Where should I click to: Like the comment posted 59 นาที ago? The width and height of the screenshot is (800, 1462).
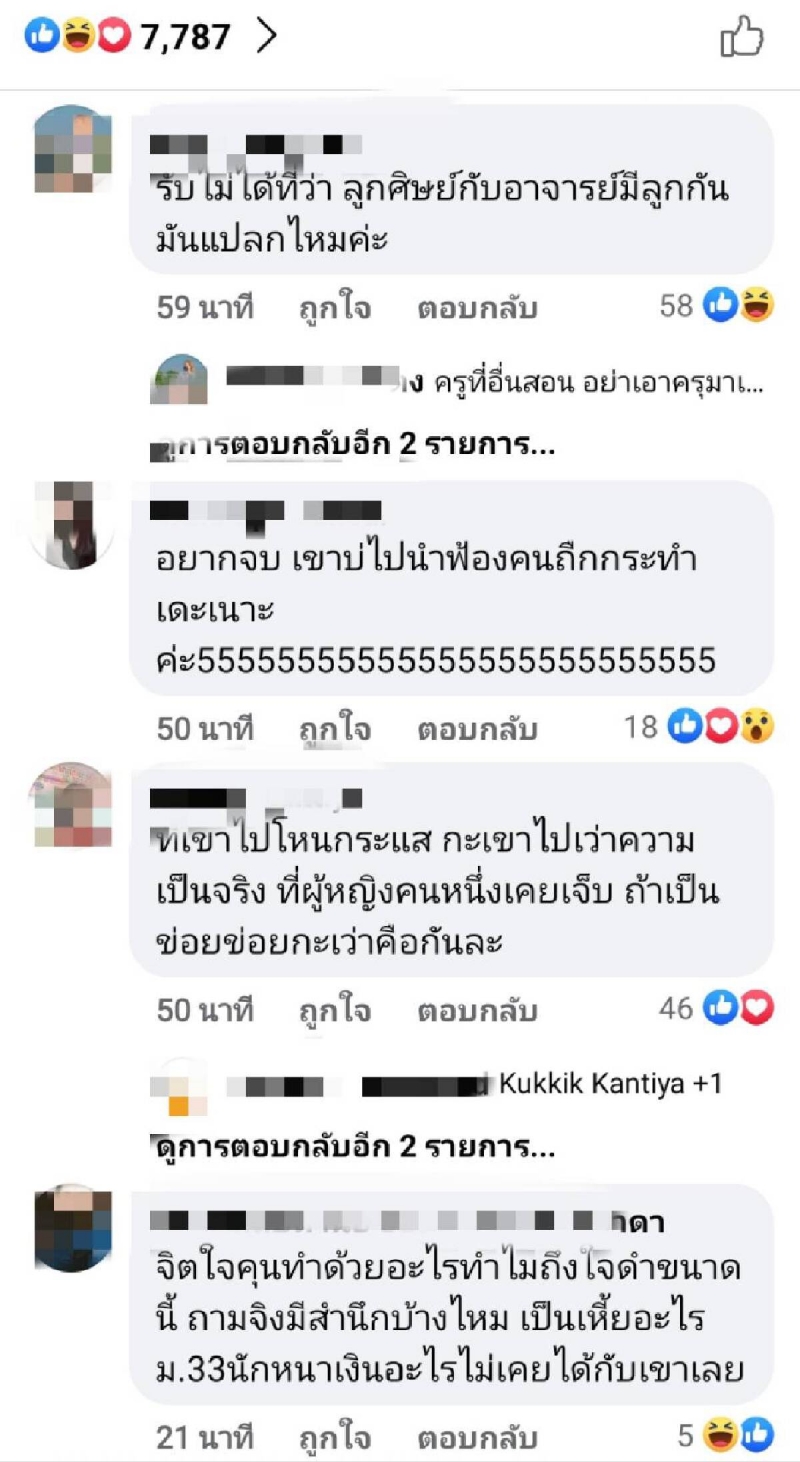point(335,307)
